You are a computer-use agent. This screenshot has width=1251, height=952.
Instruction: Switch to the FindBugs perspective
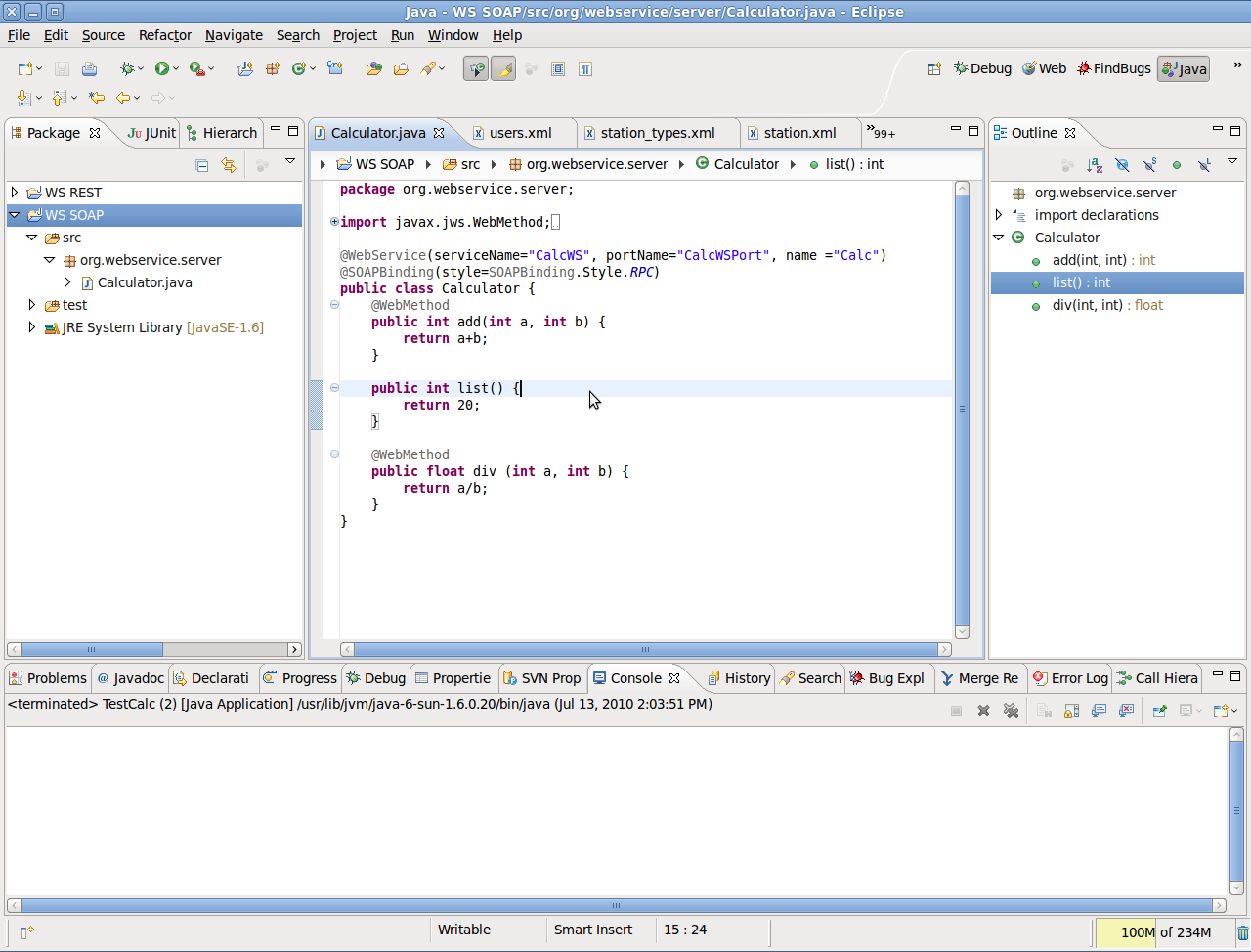click(1114, 68)
